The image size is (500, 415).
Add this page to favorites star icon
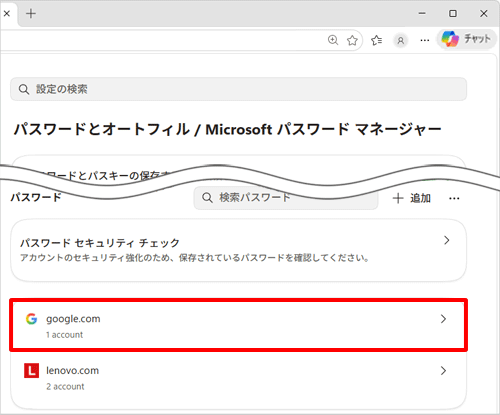[x=352, y=40]
